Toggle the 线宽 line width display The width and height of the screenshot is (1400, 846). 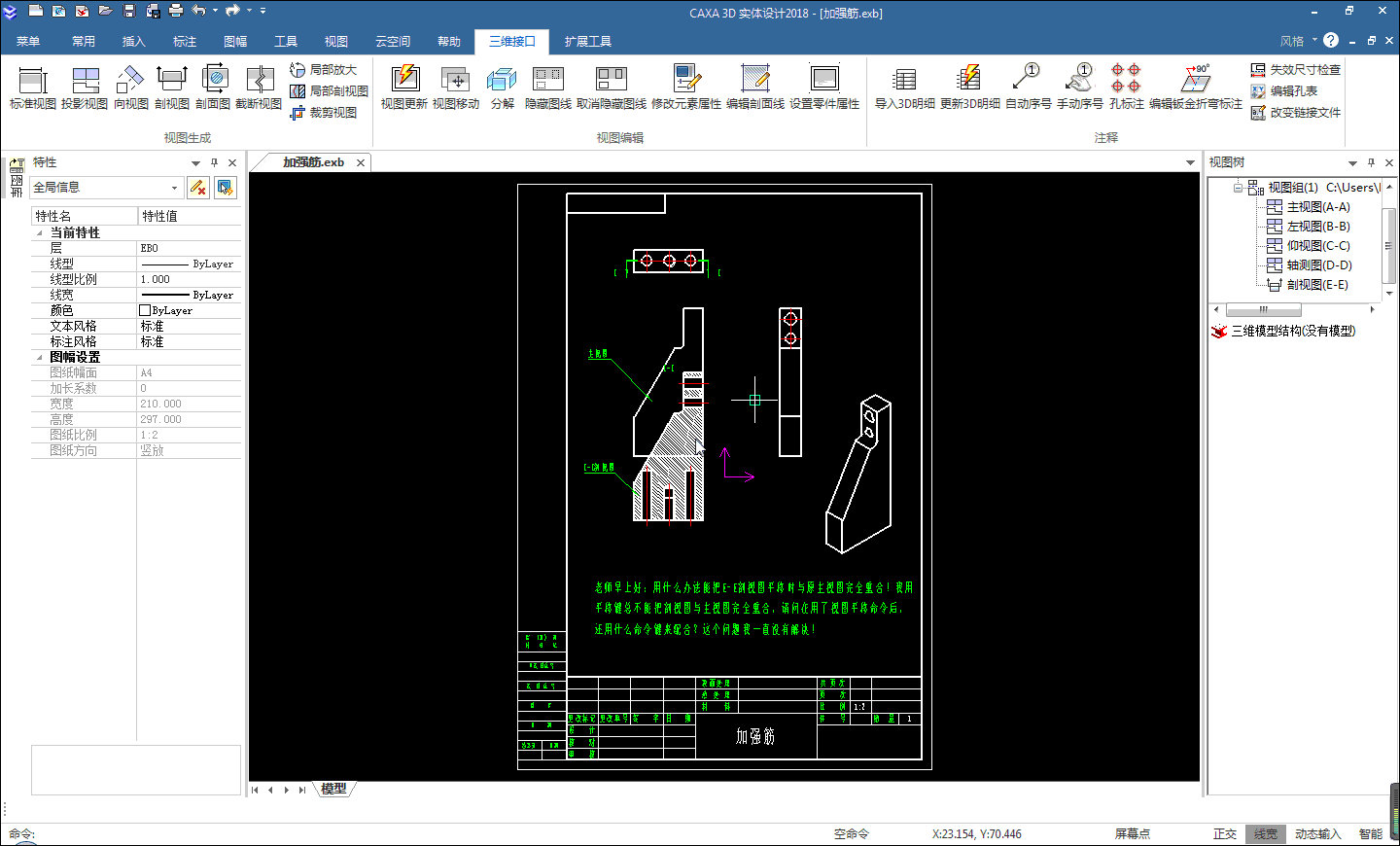(x=1265, y=834)
